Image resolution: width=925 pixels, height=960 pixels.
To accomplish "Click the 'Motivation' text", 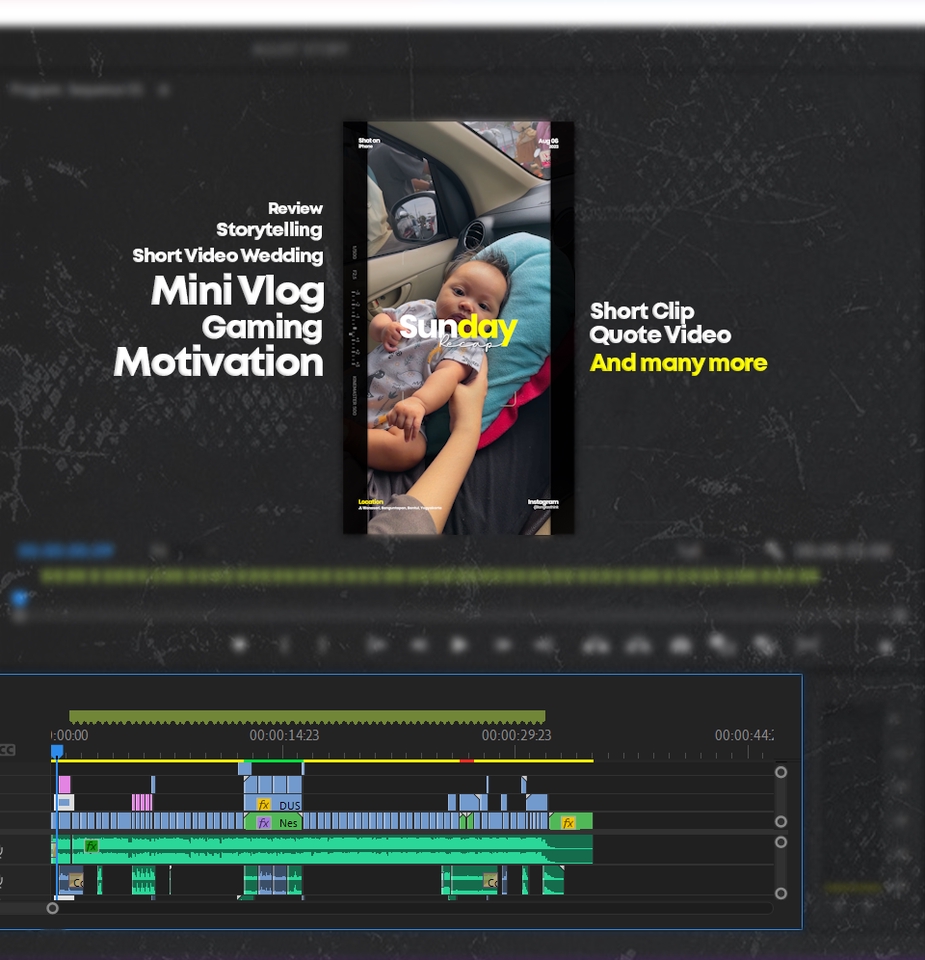I will [219, 362].
